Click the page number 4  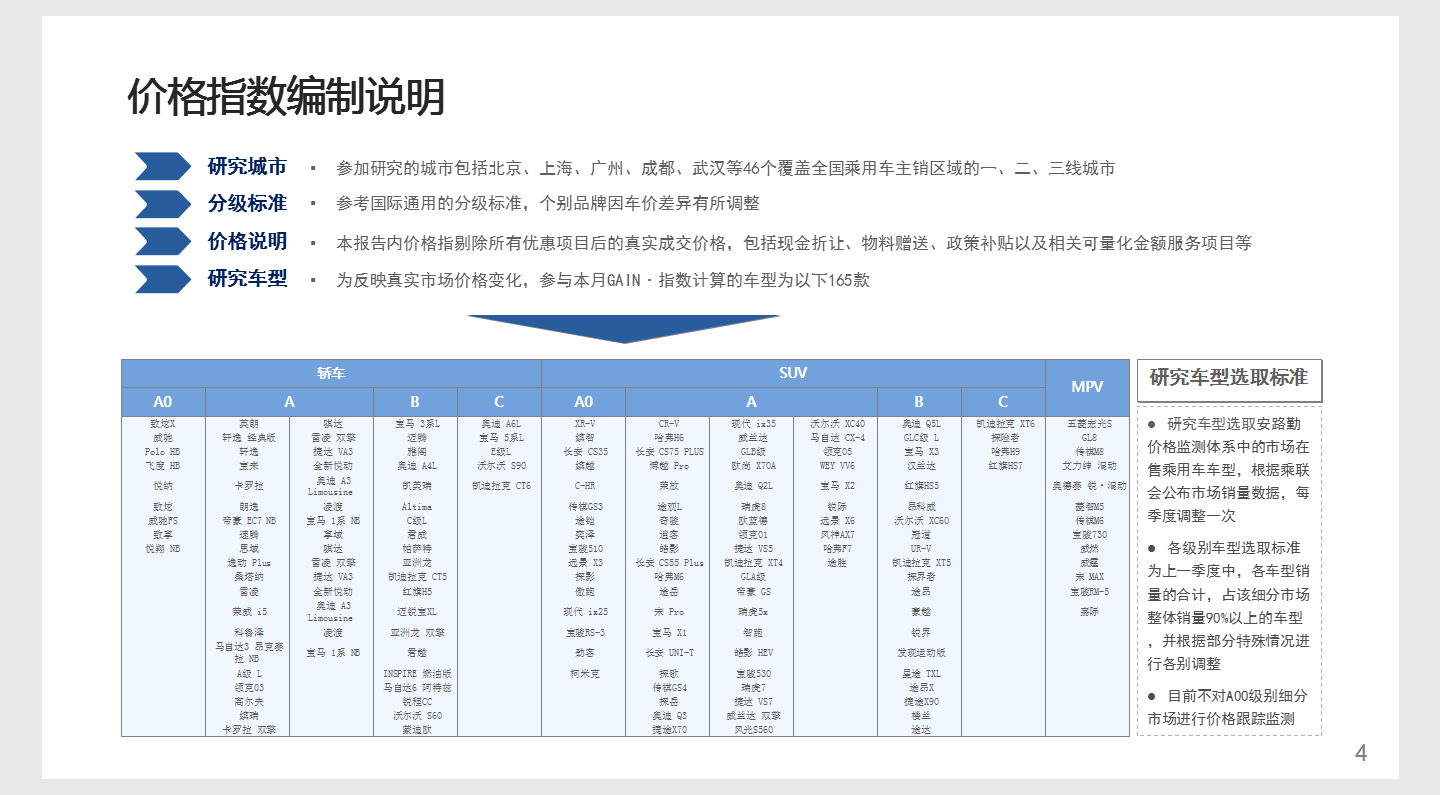(1359, 752)
